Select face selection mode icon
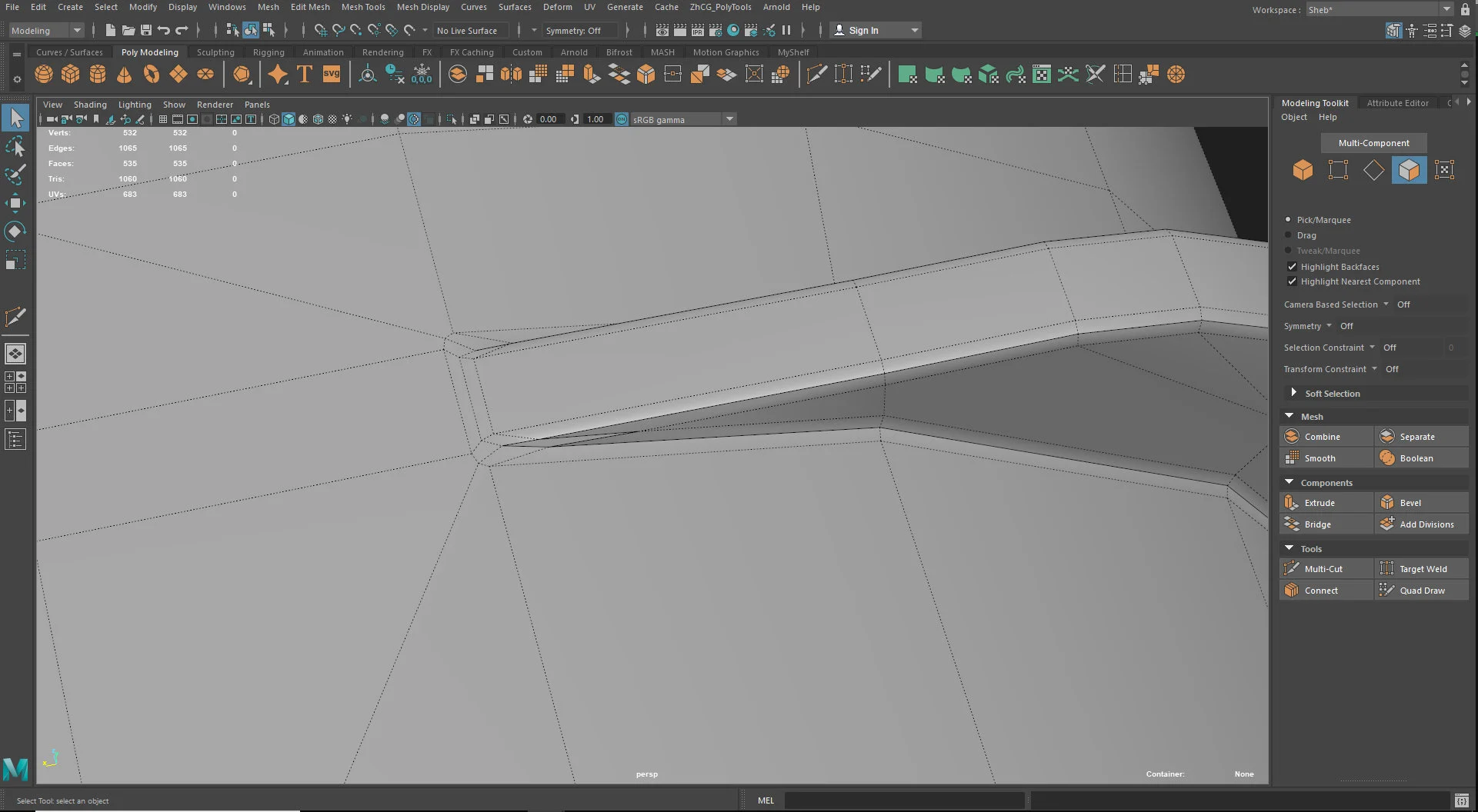The image size is (1478, 812). tap(1409, 170)
